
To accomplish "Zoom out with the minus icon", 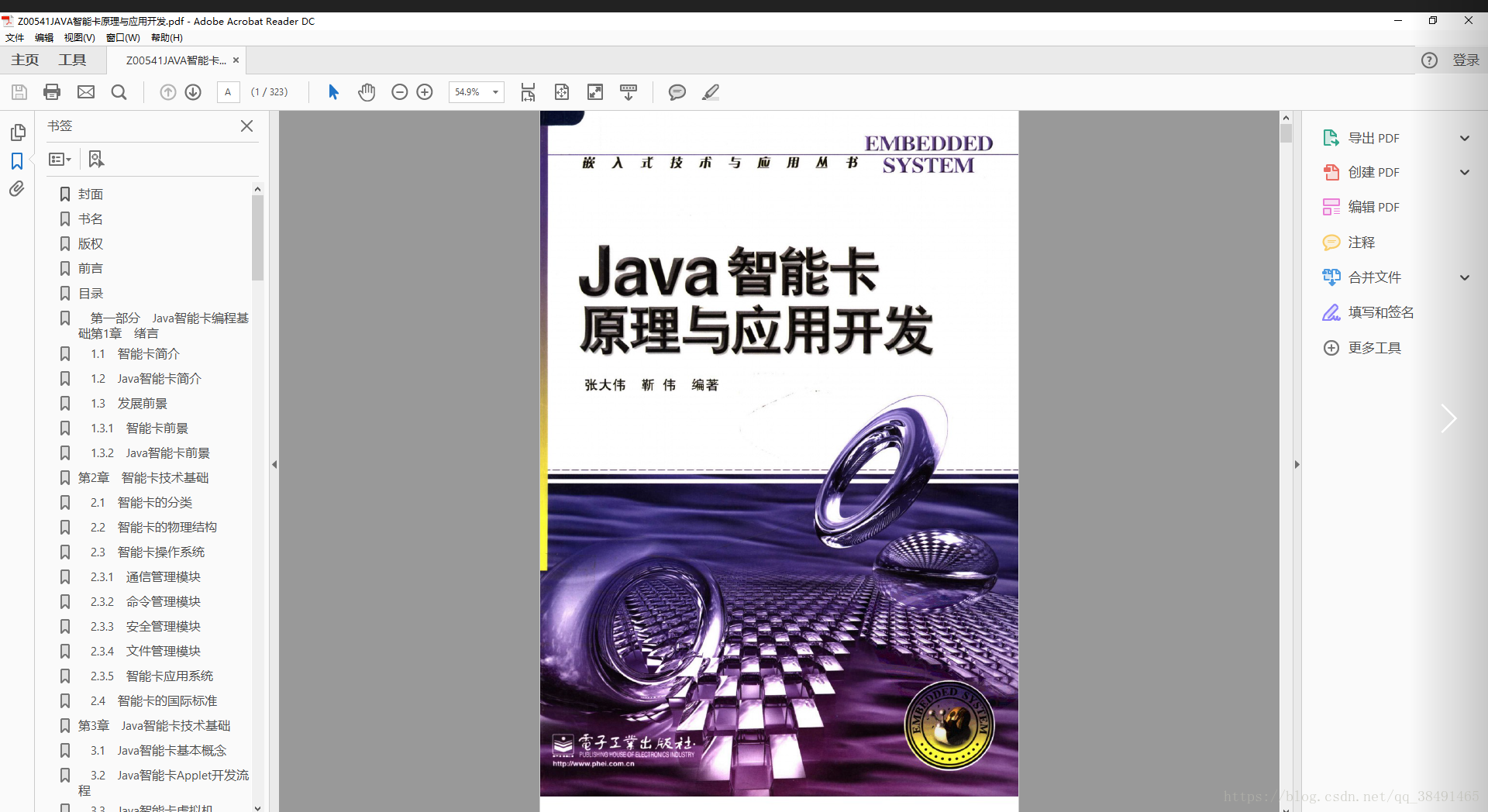I will pyautogui.click(x=400, y=92).
